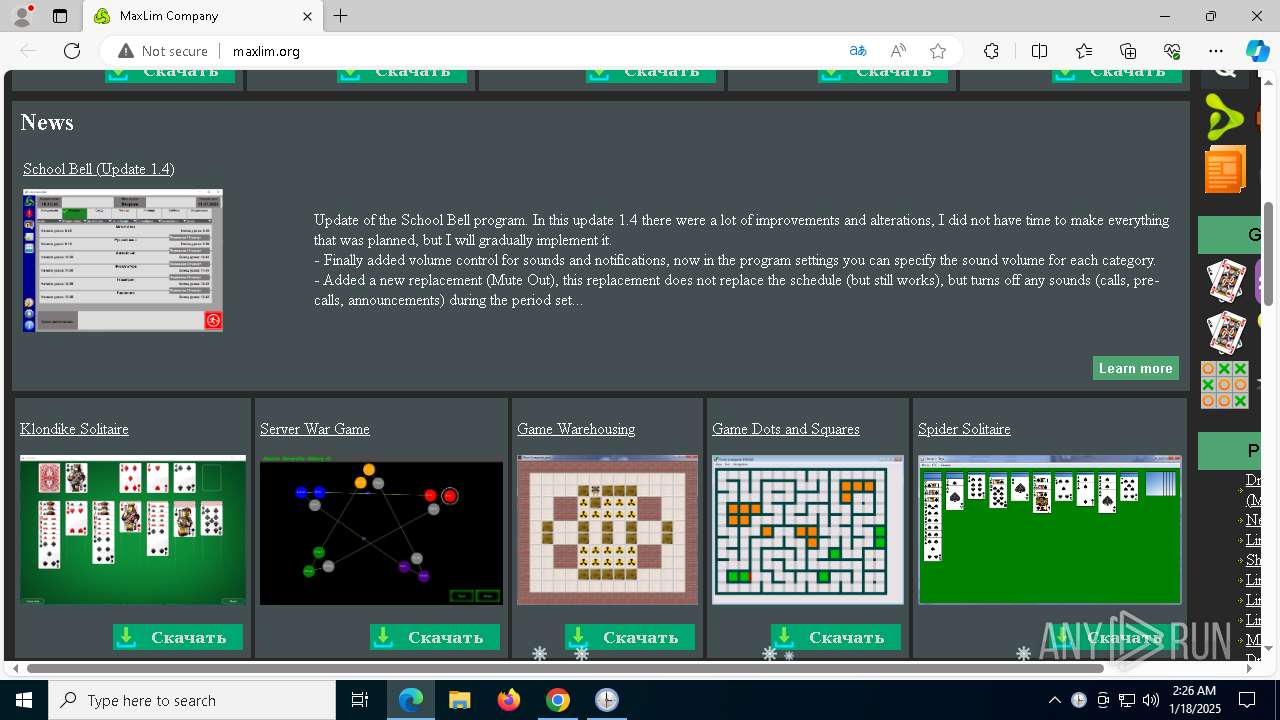The height and width of the screenshot is (720, 1280).
Task: Enable split screen view icon
Action: click(x=1039, y=51)
